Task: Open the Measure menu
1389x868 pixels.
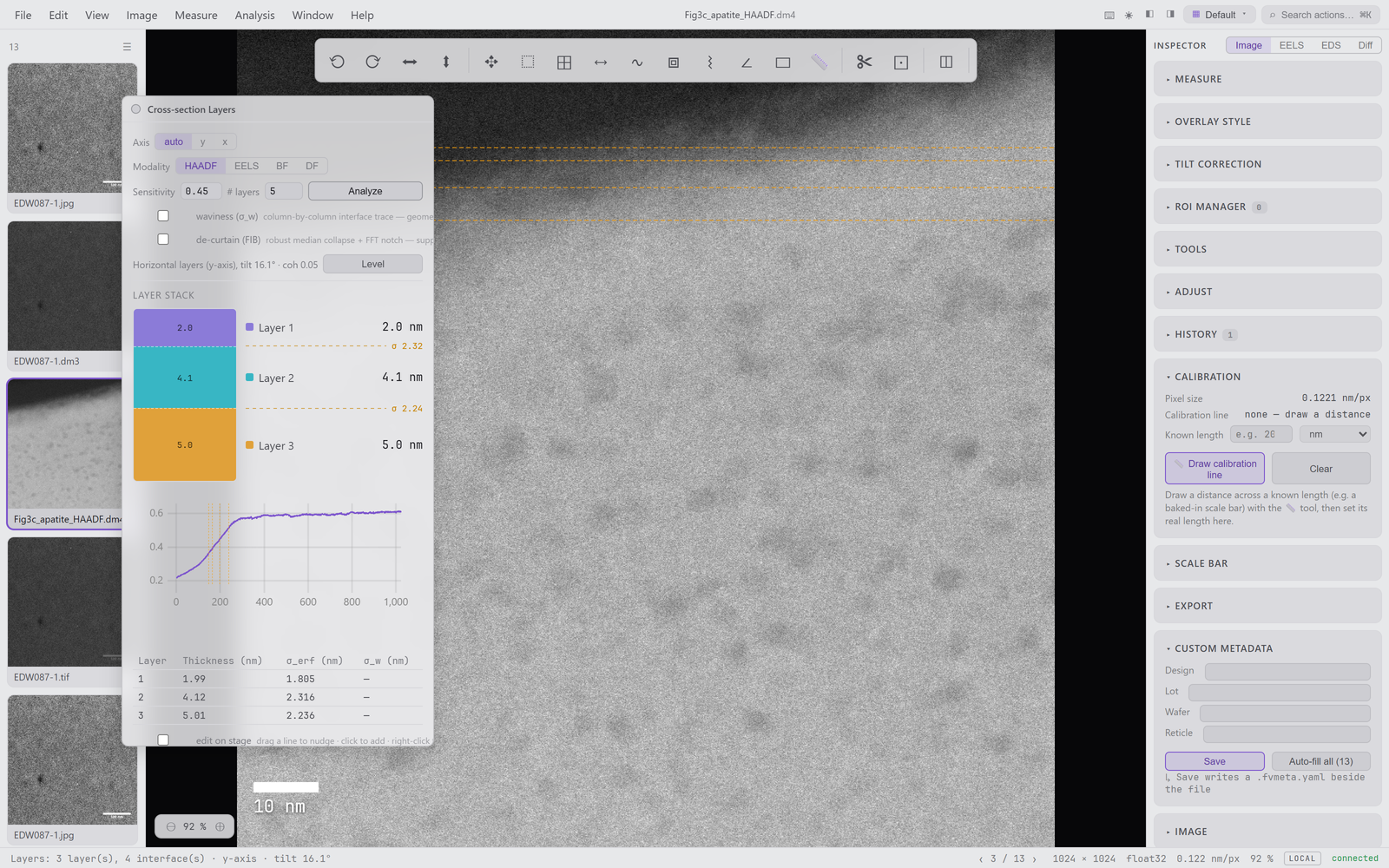Action: point(196,15)
